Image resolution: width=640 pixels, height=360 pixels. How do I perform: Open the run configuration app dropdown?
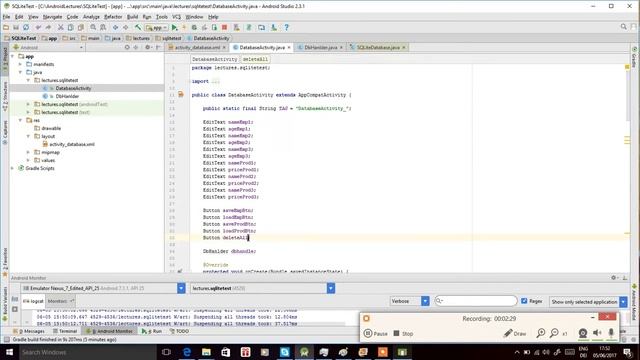tap(157, 27)
